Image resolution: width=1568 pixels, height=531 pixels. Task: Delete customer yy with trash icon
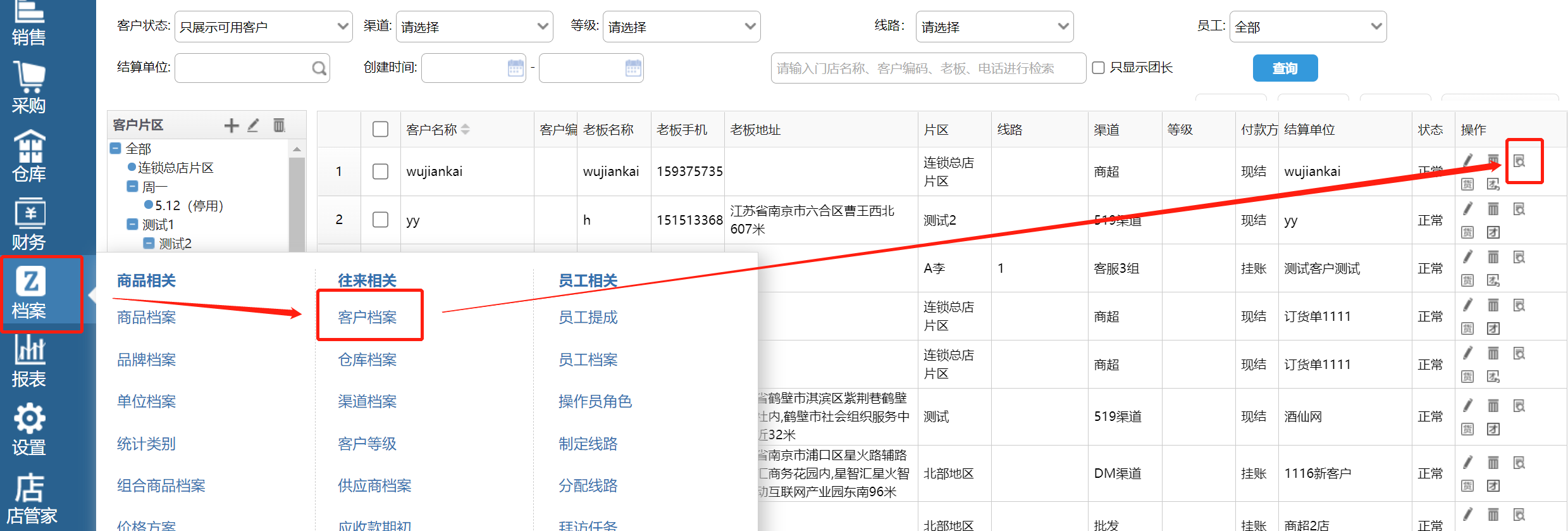coord(1493,208)
